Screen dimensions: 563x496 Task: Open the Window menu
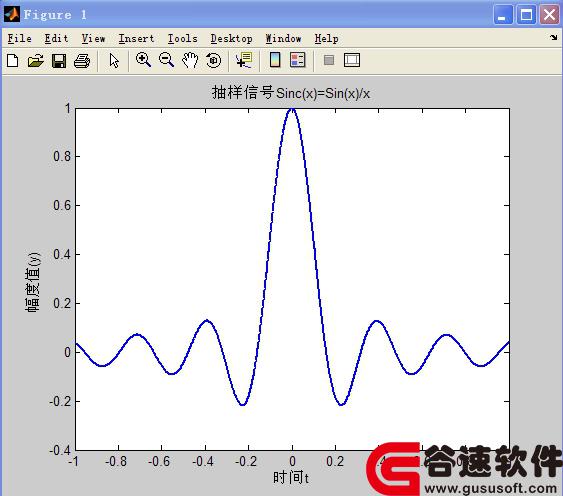283,38
